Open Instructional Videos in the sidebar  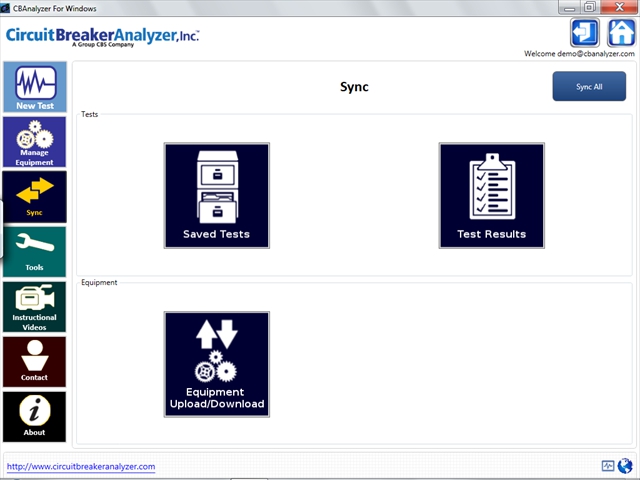click(x=34, y=307)
